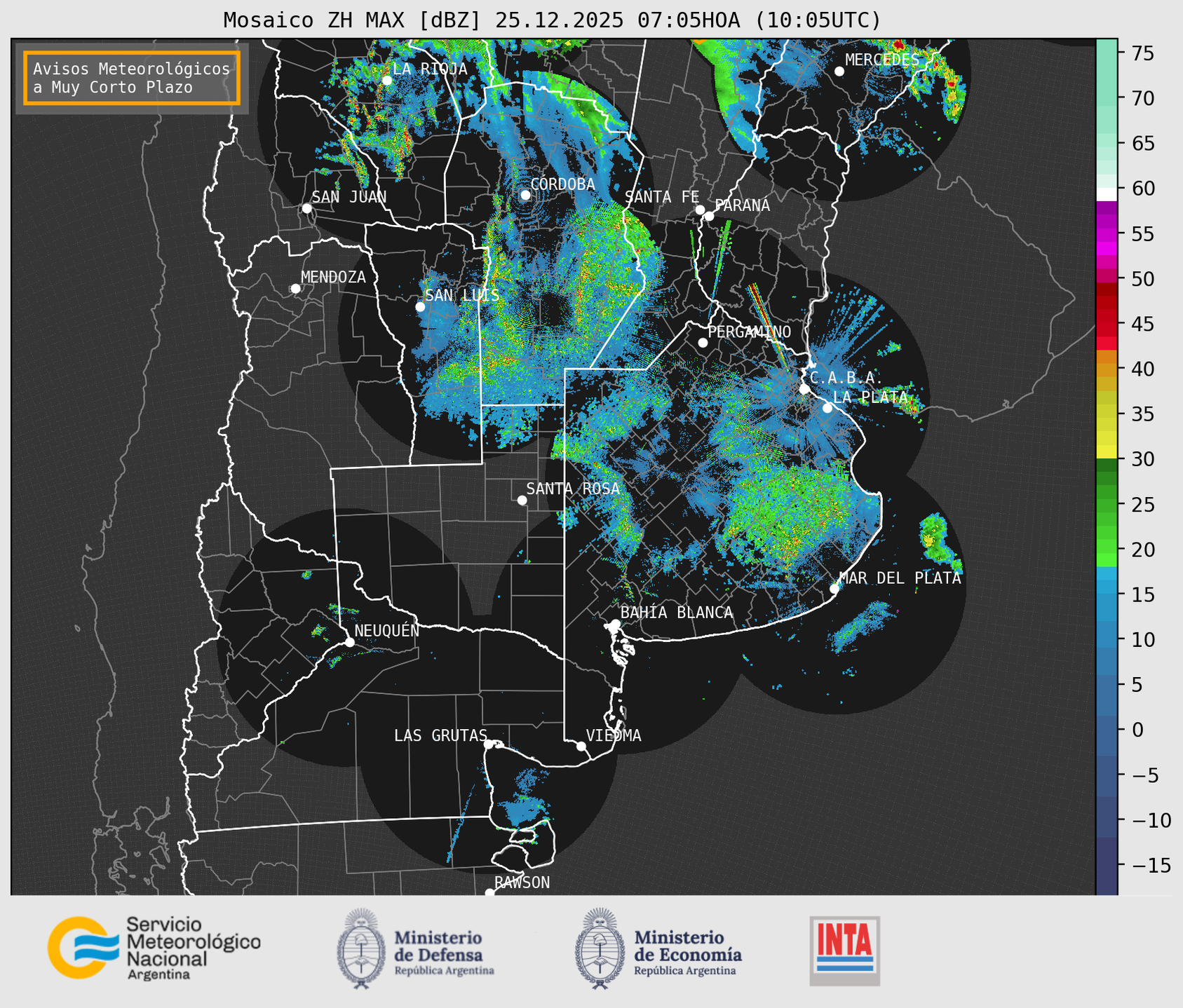The image size is (1183, 1008).
Task: Click the Avisos Meteorológicos a Muy Corto Plazo box
Action: [x=132, y=78]
